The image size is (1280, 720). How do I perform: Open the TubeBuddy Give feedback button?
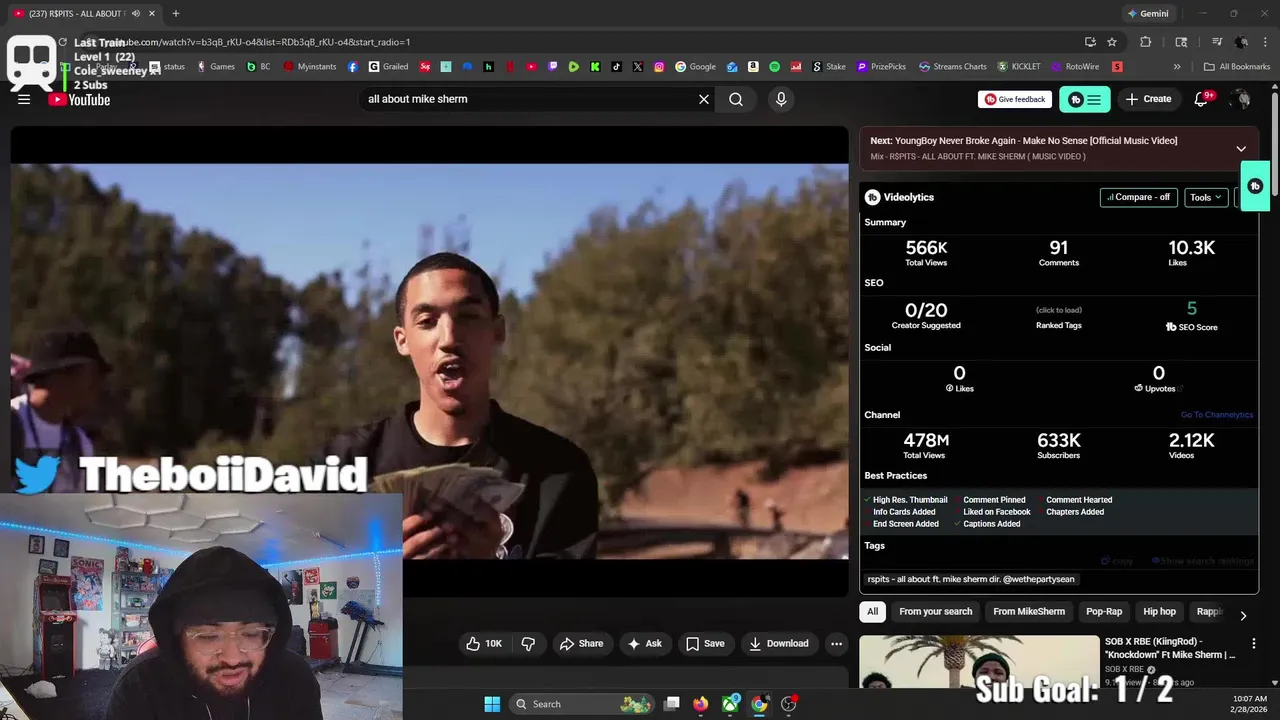[1015, 99]
